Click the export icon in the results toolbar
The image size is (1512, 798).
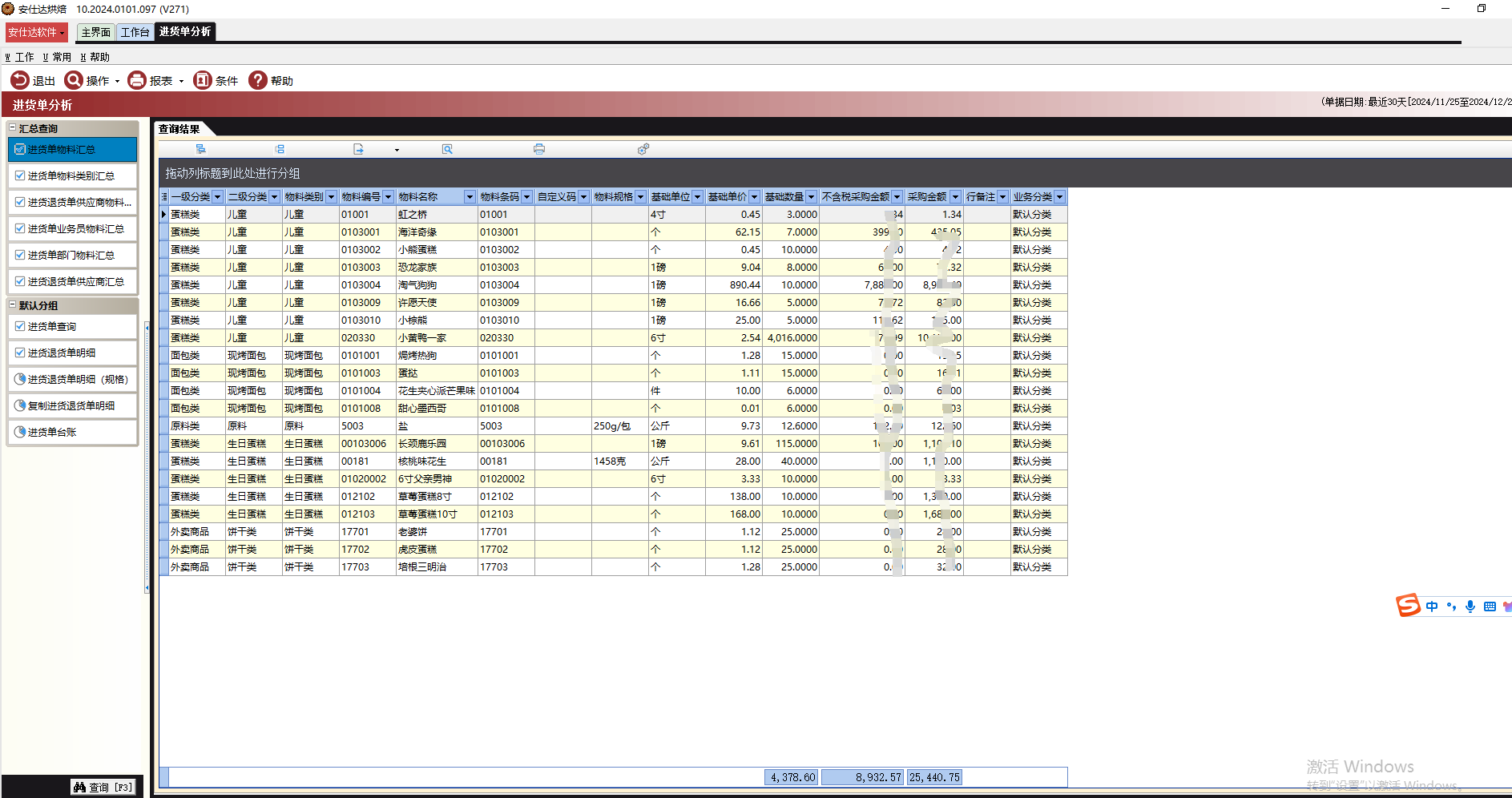tap(358, 149)
